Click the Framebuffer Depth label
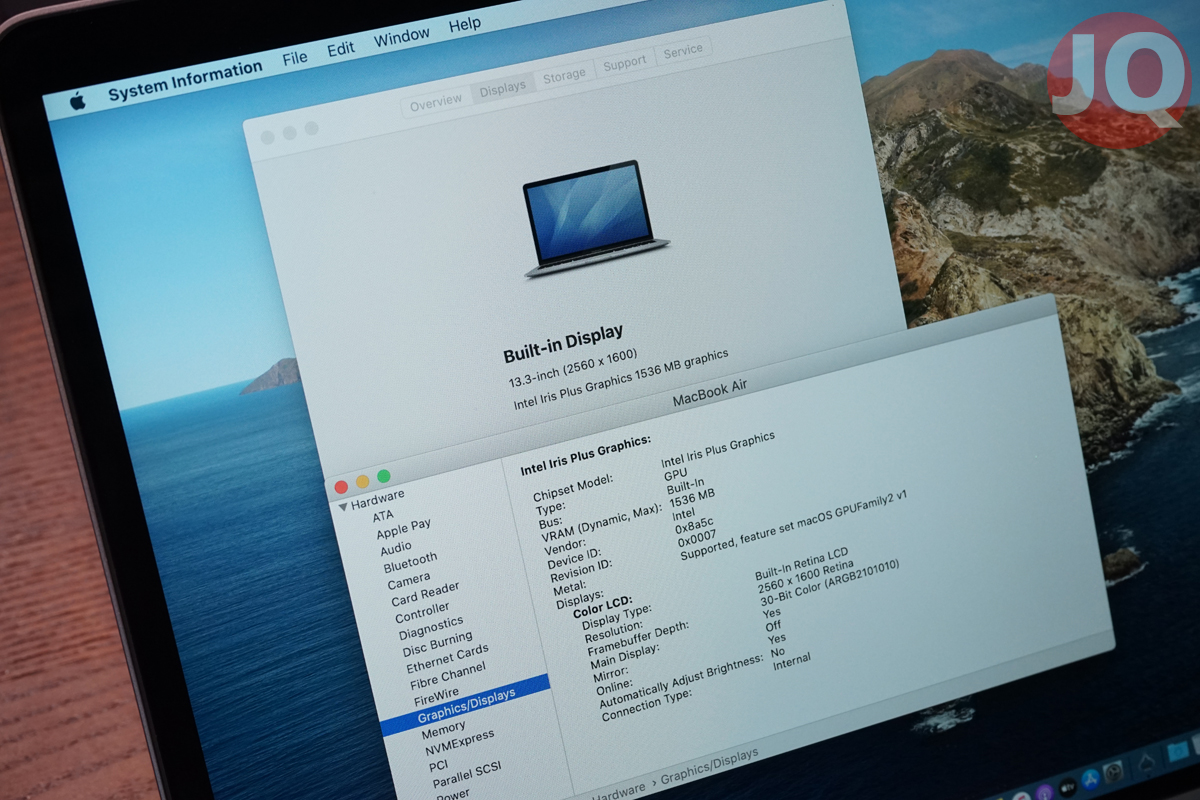 [639, 637]
